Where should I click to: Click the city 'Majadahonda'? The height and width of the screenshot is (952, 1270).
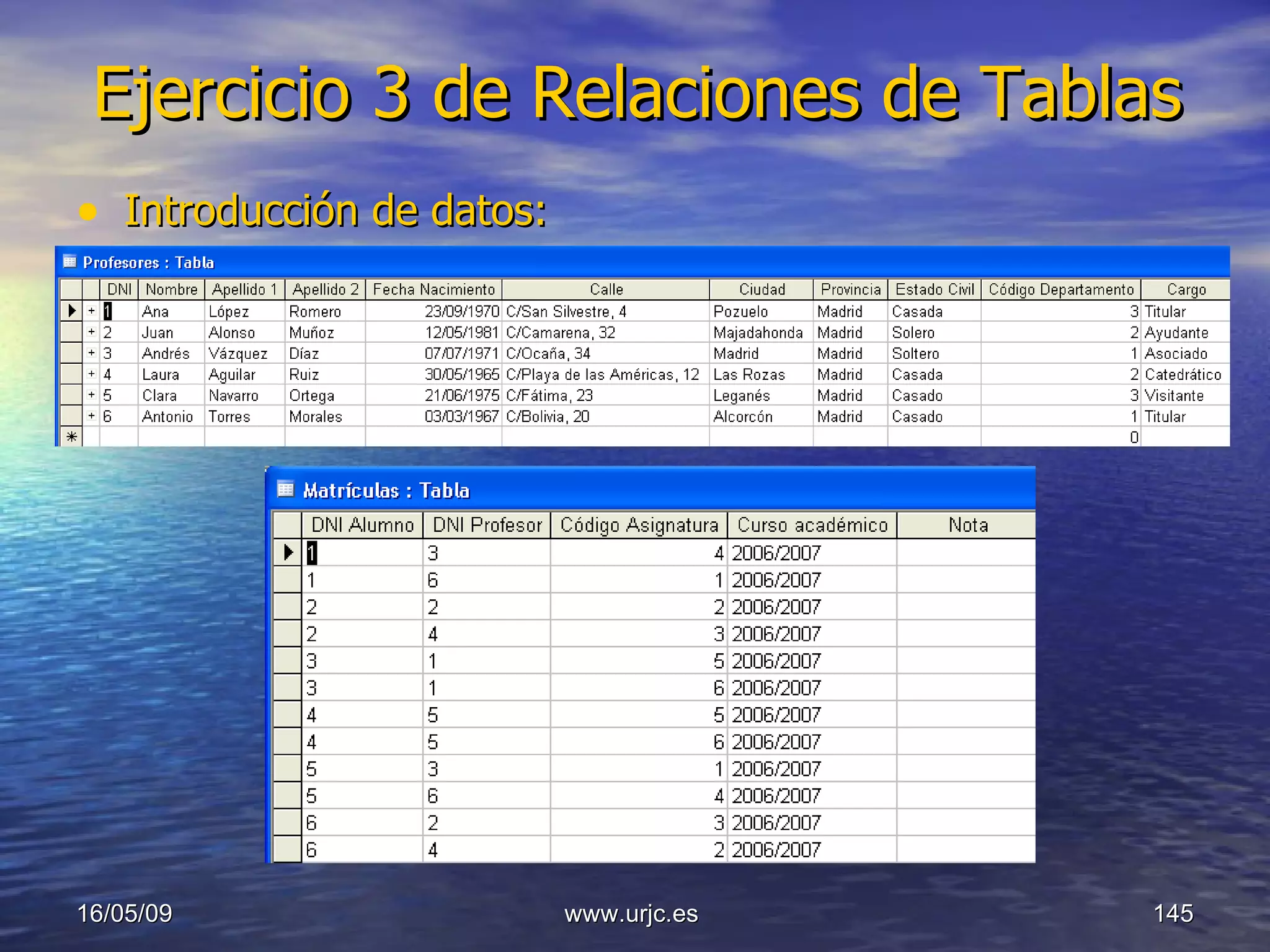(x=762, y=332)
